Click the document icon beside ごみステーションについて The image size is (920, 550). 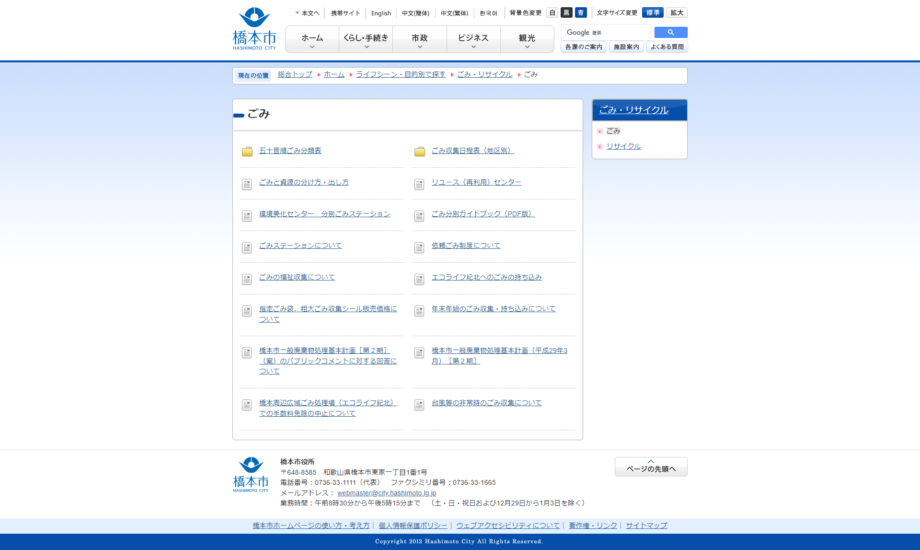[x=247, y=247]
